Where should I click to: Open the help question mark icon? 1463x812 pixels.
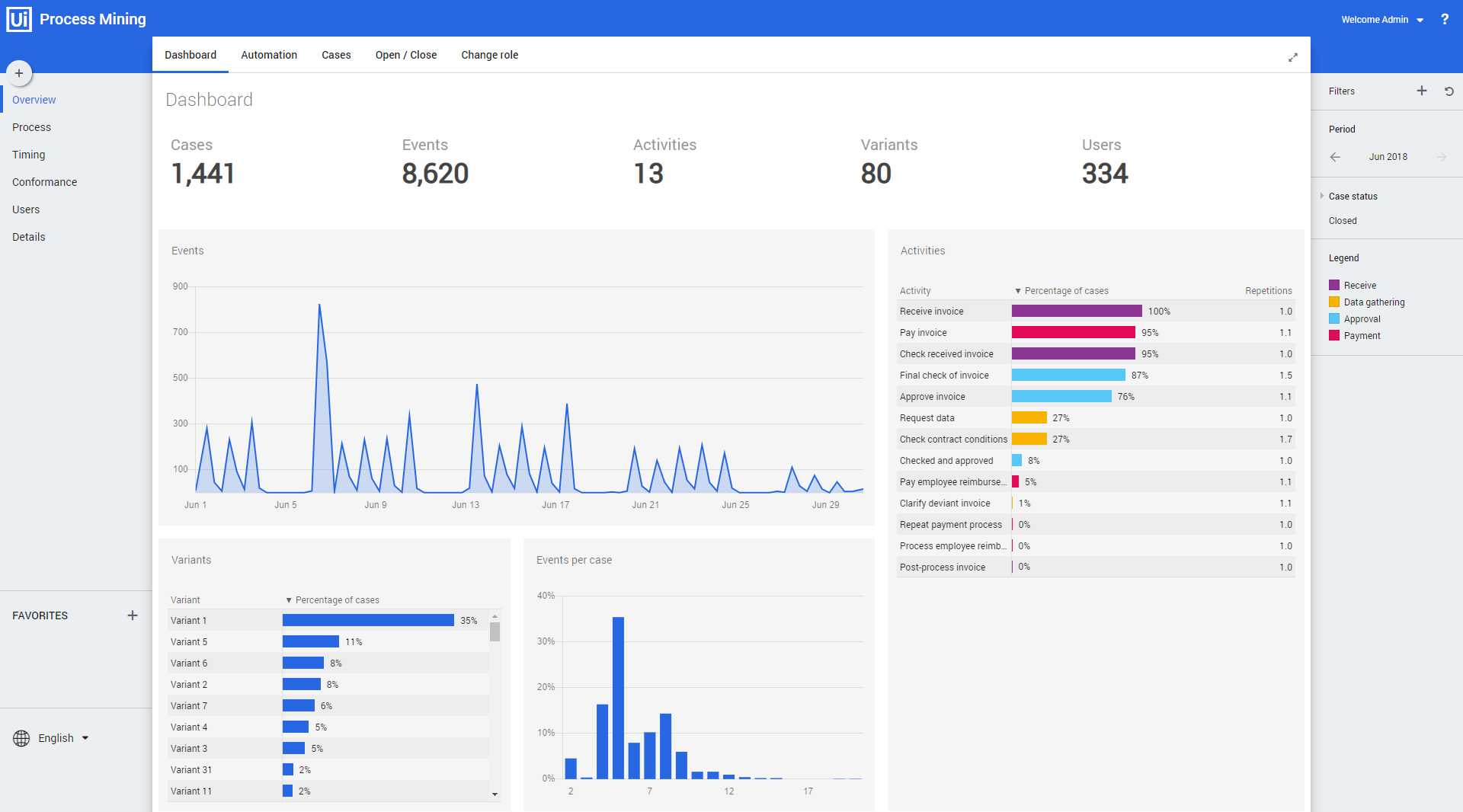tap(1445, 19)
